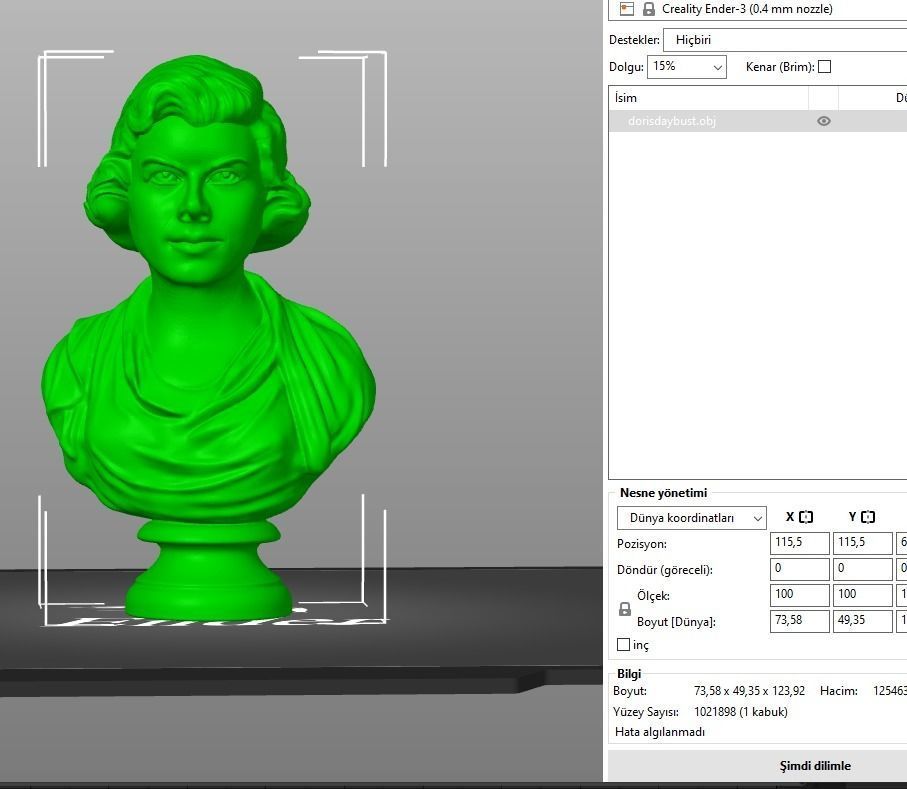Click the İsim column header
The width and height of the screenshot is (907, 789).
708,98
